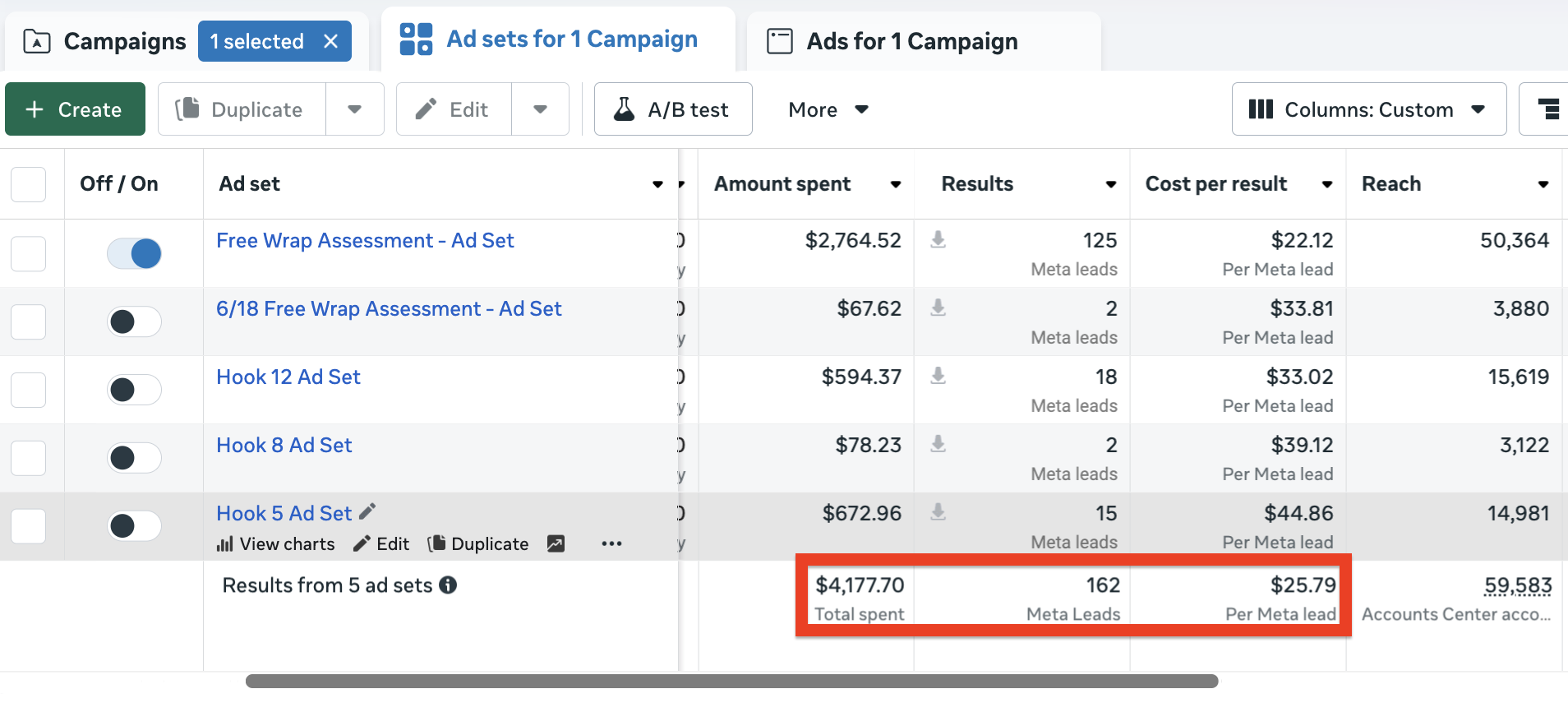Open the 6/18 Free Wrap Assessment ad set link
Screen dimensions: 1568x712
389,309
